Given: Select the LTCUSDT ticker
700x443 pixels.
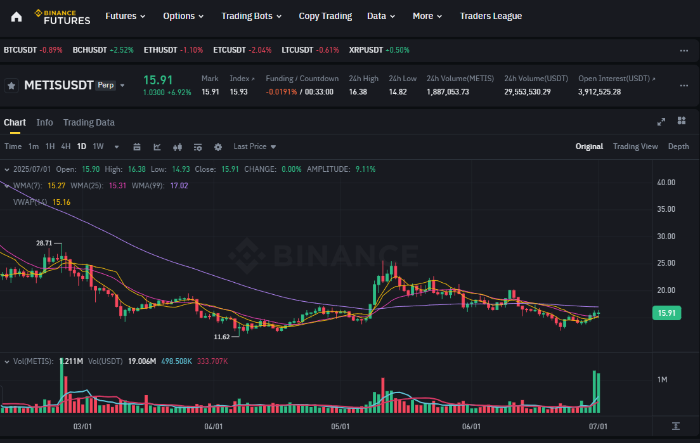Looking at the screenshot, I should tap(310, 50).
